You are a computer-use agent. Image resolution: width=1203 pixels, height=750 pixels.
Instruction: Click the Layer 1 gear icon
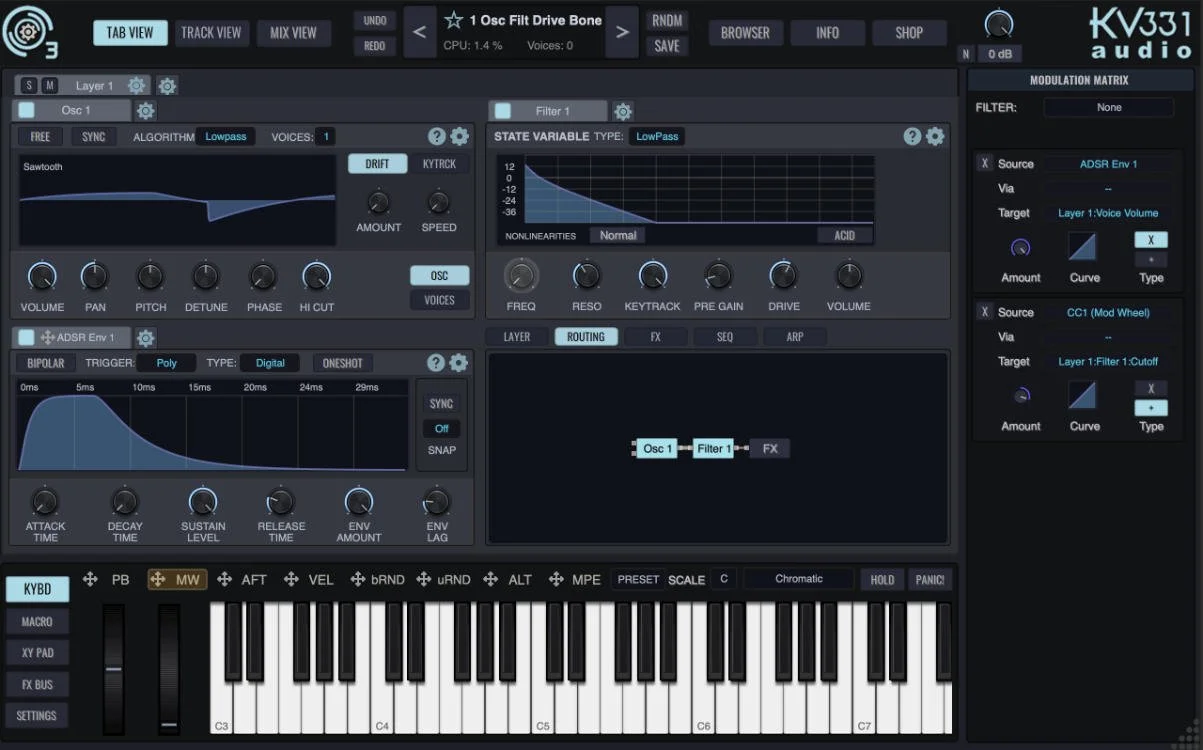[x=136, y=85]
